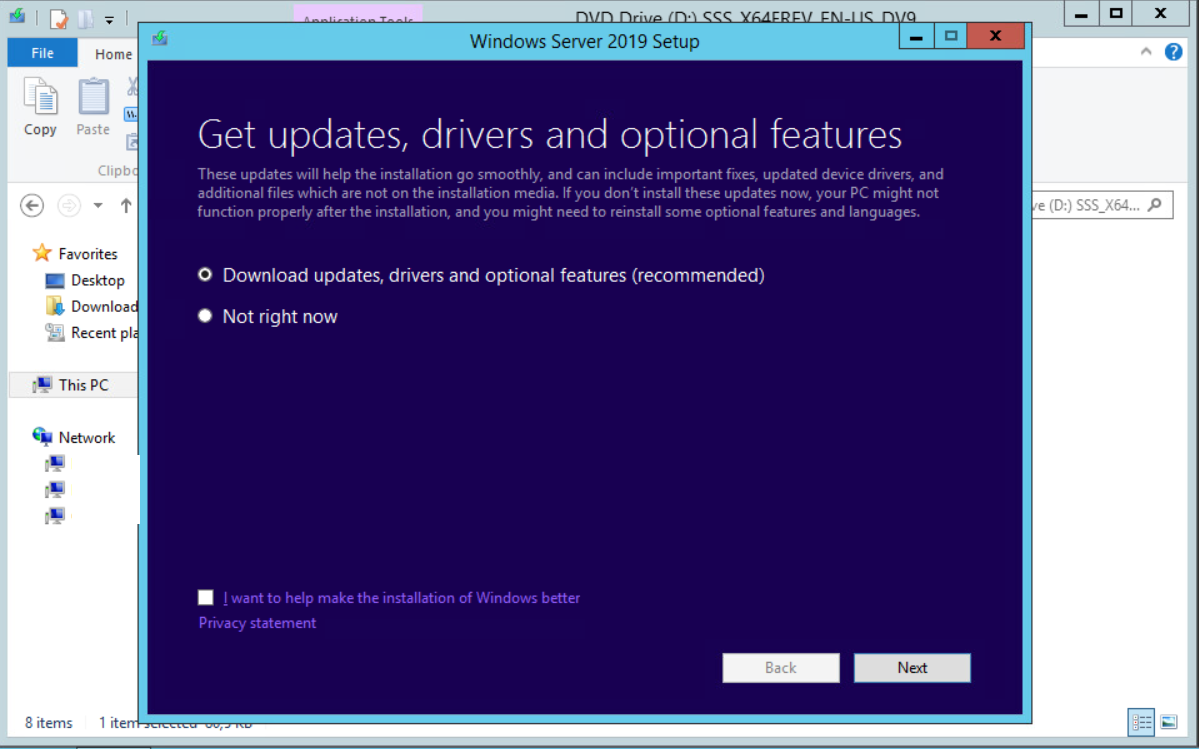Open the File tab in Explorer
Screen dimensions: 1199x749
click(42, 54)
